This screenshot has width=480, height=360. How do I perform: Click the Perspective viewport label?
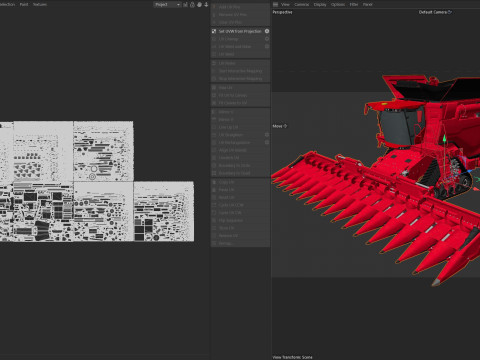[282, 12]
